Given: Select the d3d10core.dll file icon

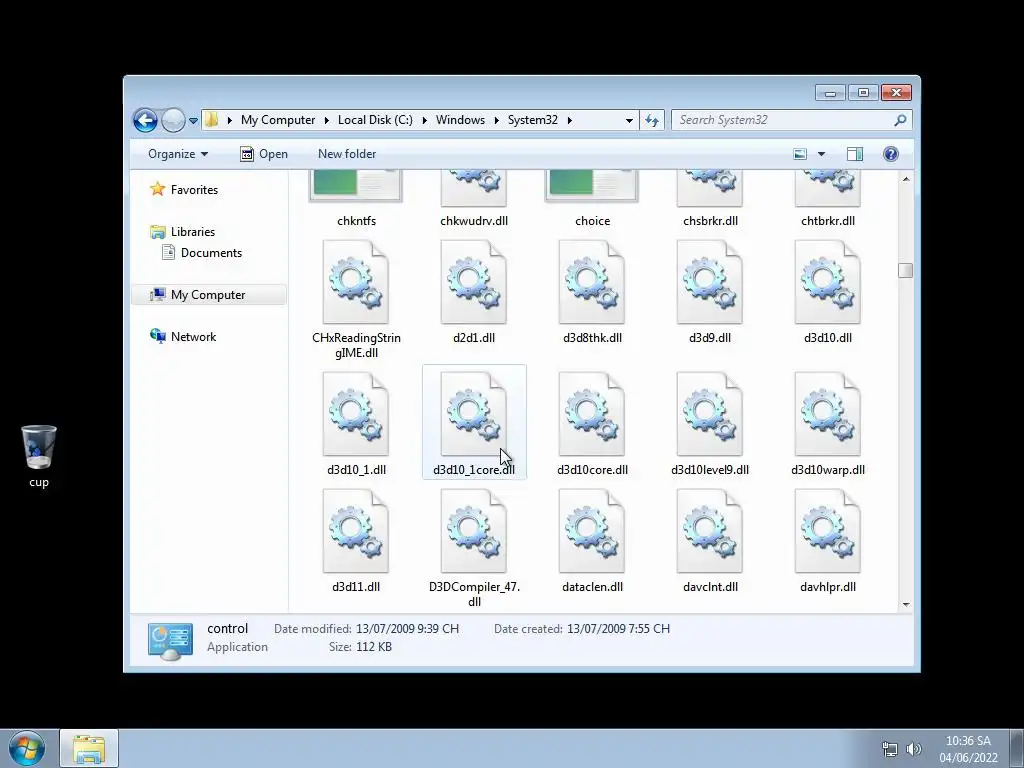Looking at the screenshot, I should (592, 414).
